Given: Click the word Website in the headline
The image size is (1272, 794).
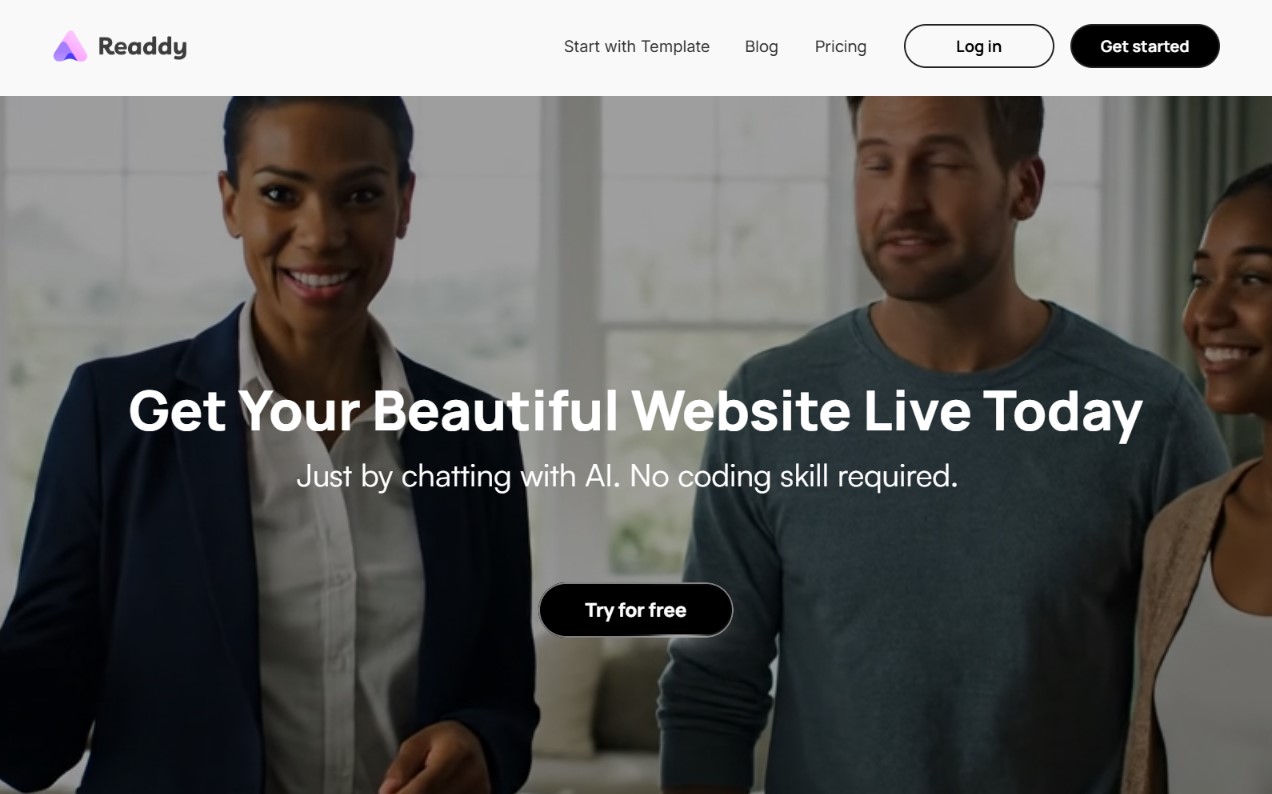Looking at the screenshot, I should click(741, 410).
